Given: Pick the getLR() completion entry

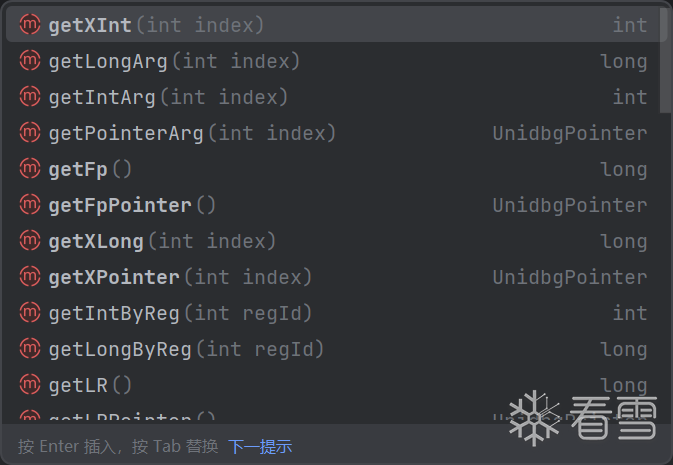Looking at the screenshot, I should click(x=90, y=385).
